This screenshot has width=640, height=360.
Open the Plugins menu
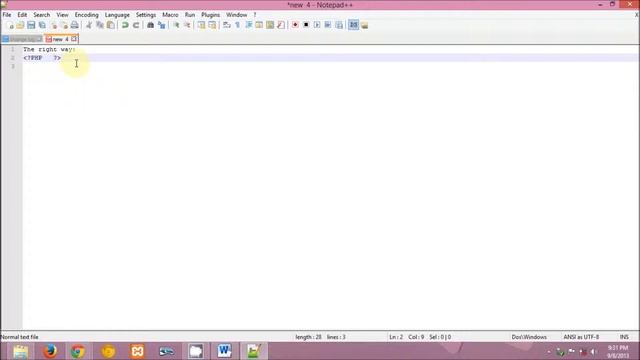[x=211, y=15]
